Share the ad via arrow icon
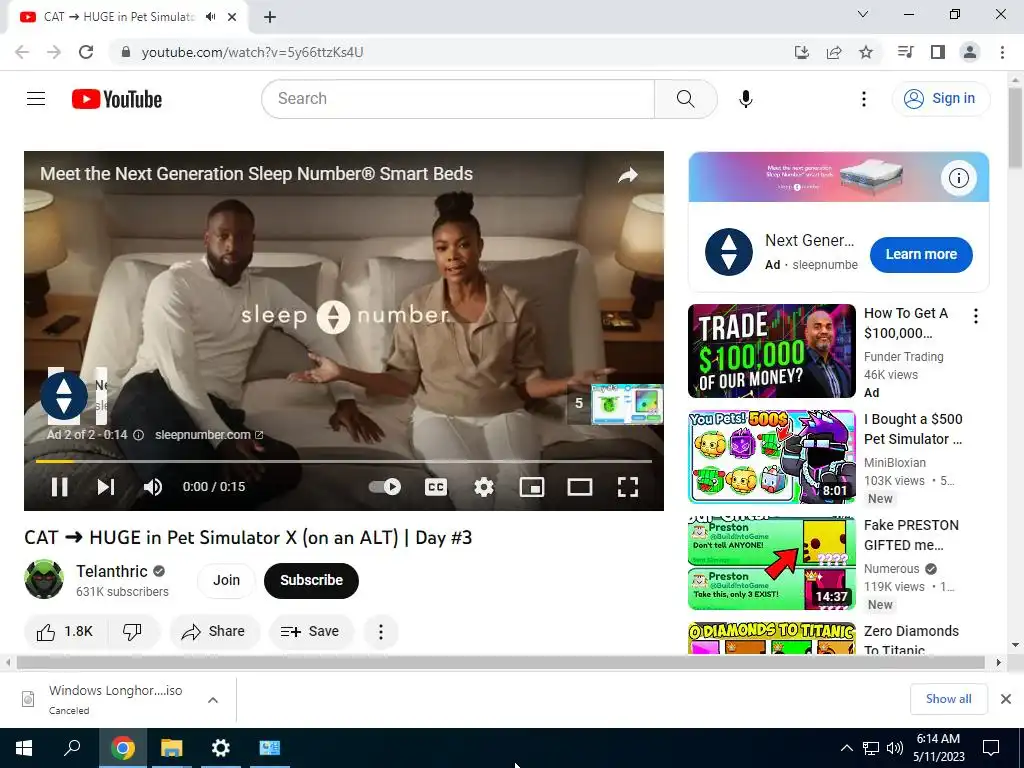 click(628, 175)
